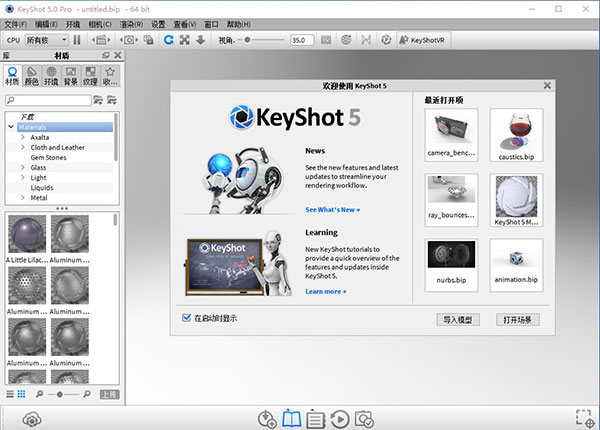
Task: Expand the Cloth and Leather folder
Action: point(22,147)
